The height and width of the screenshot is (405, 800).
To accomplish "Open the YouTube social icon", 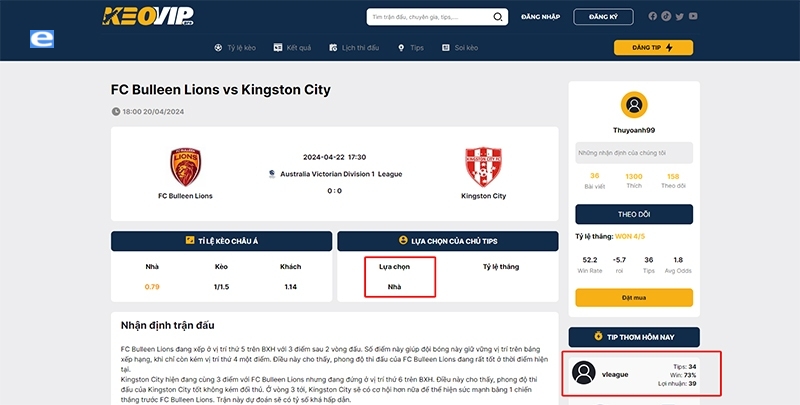I will (692, 17).
